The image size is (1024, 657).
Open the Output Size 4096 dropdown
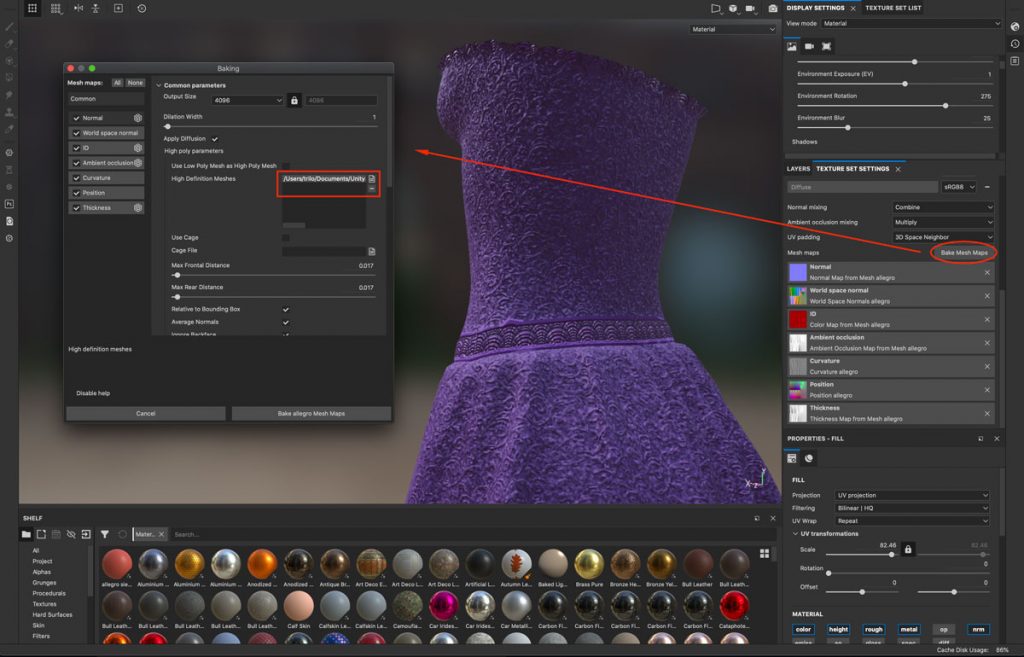click(x=248, y=101)
